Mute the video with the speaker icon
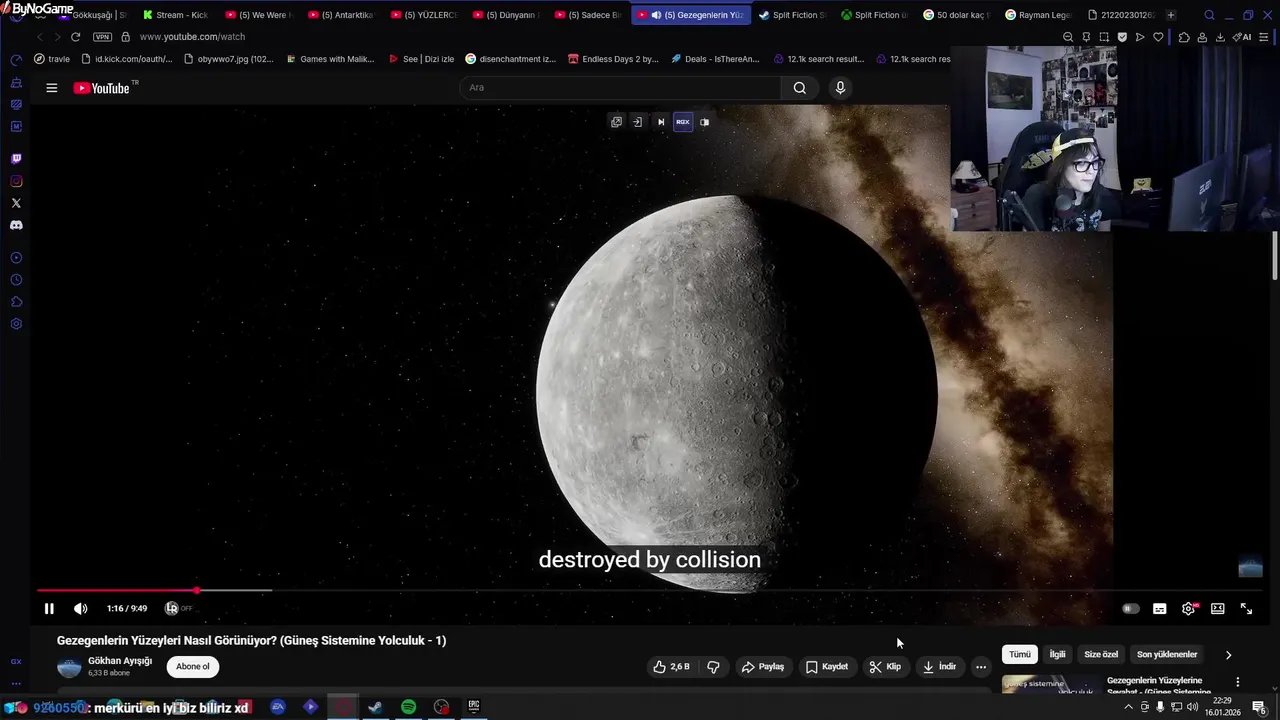 (x=81, y=608)
